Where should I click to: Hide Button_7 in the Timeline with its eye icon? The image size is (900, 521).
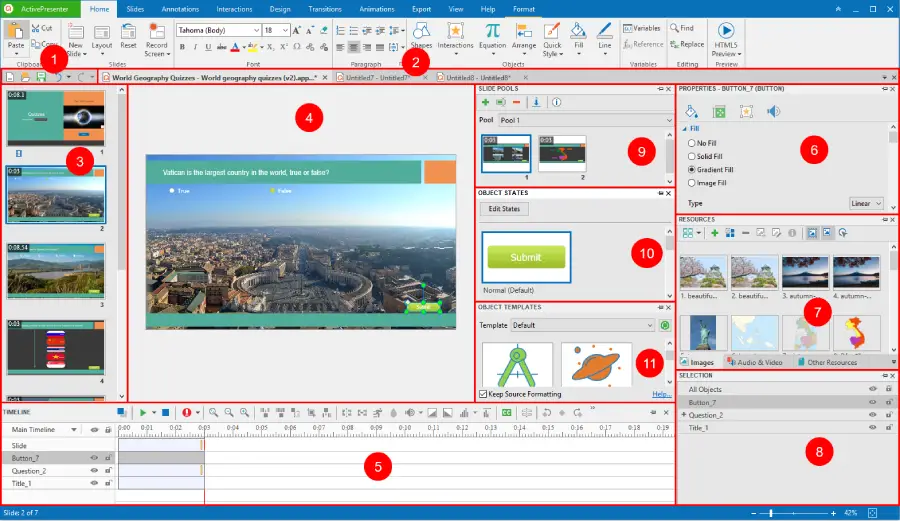pos(94,458)
